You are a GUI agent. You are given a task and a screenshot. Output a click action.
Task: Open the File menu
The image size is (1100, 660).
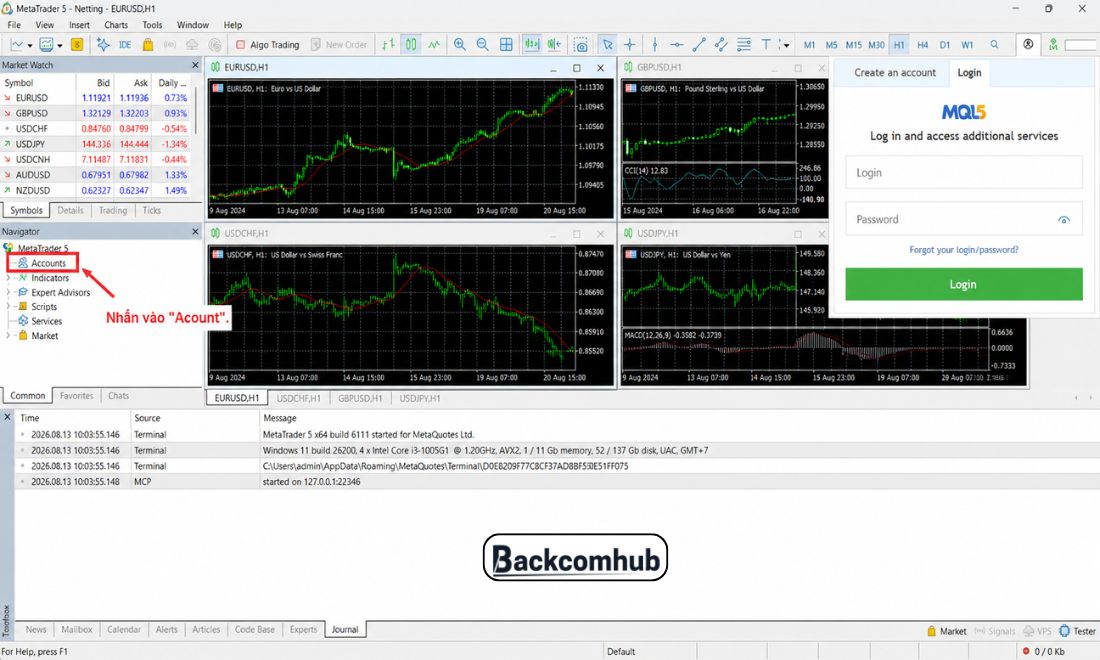tap(14, 25)
